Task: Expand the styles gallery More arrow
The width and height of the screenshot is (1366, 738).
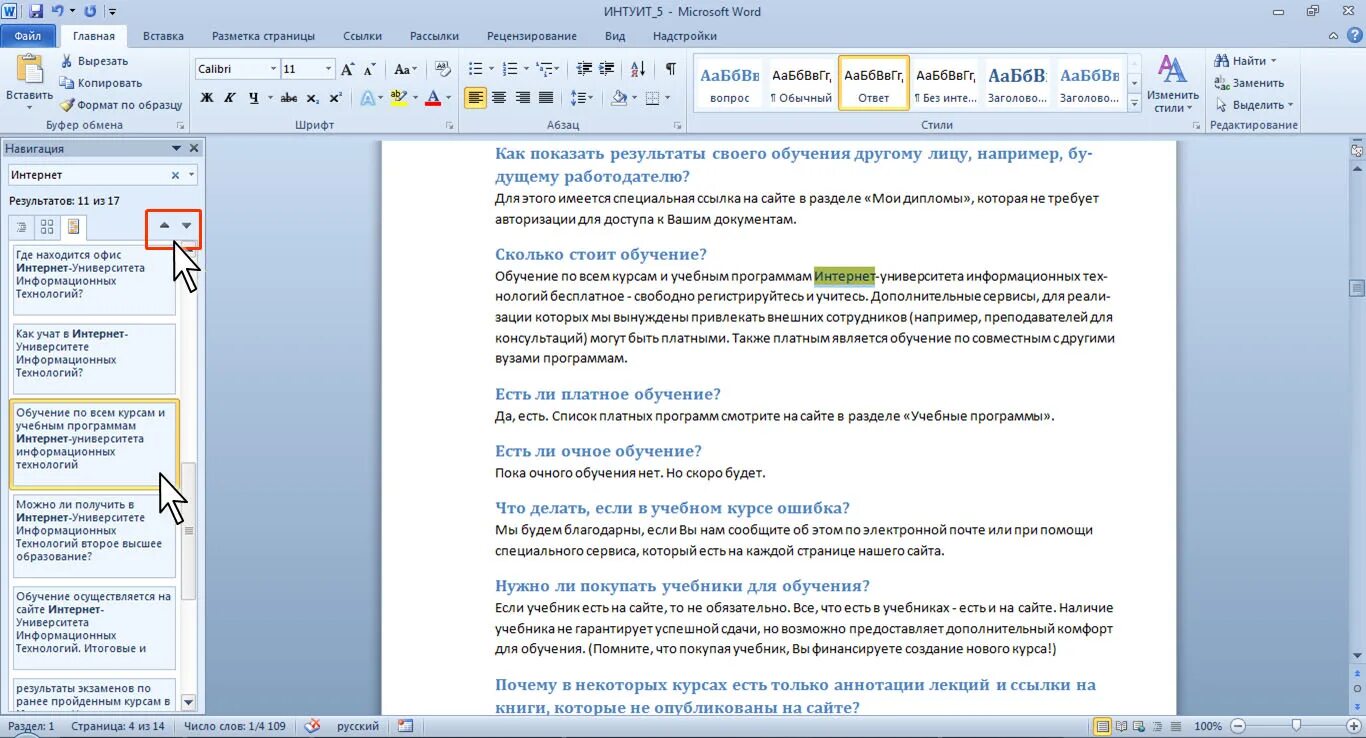Action: click(1134, 103)
